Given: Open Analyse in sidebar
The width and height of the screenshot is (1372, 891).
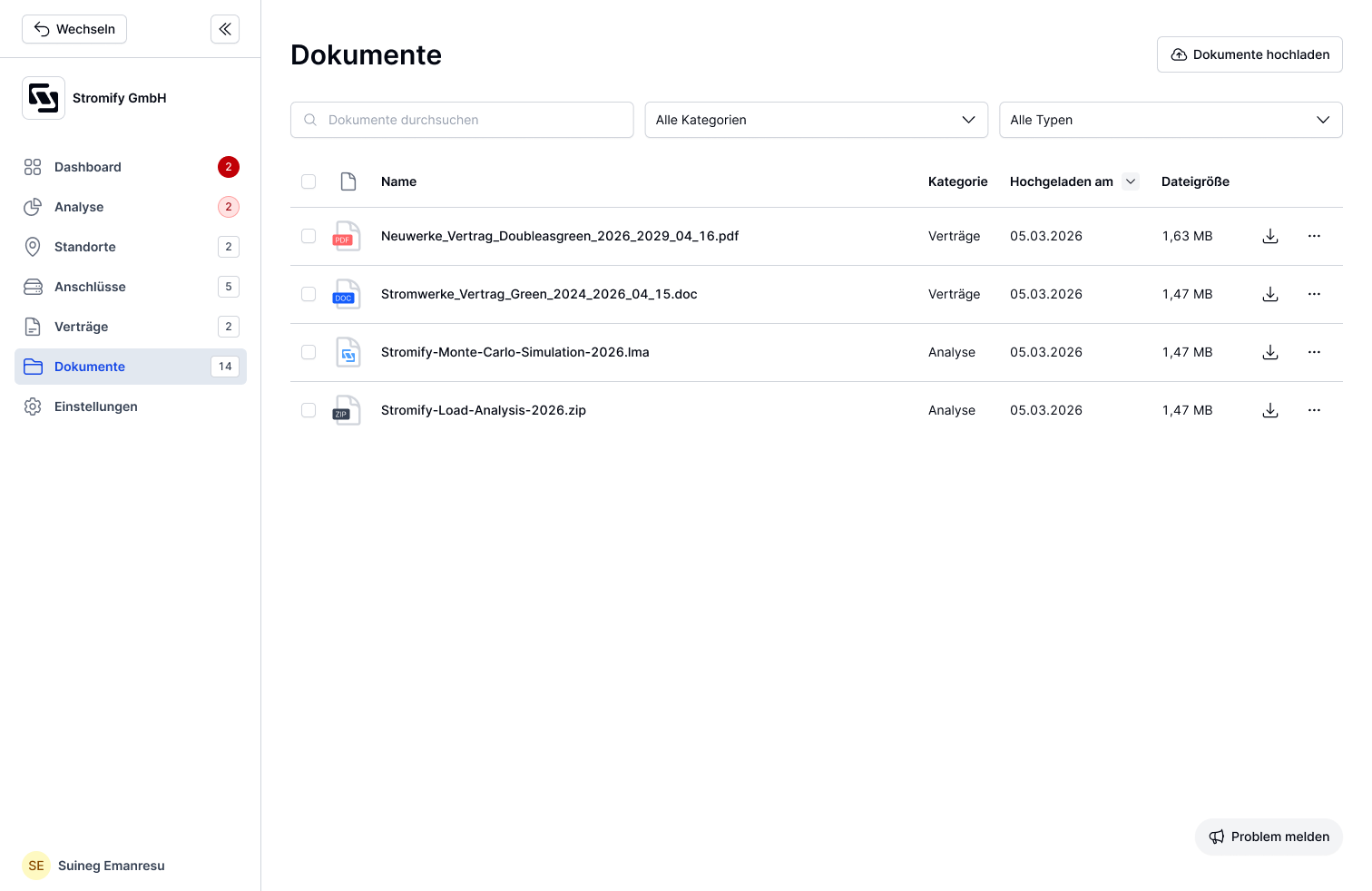Looking at the screenshot, I should tap(131, 207).
